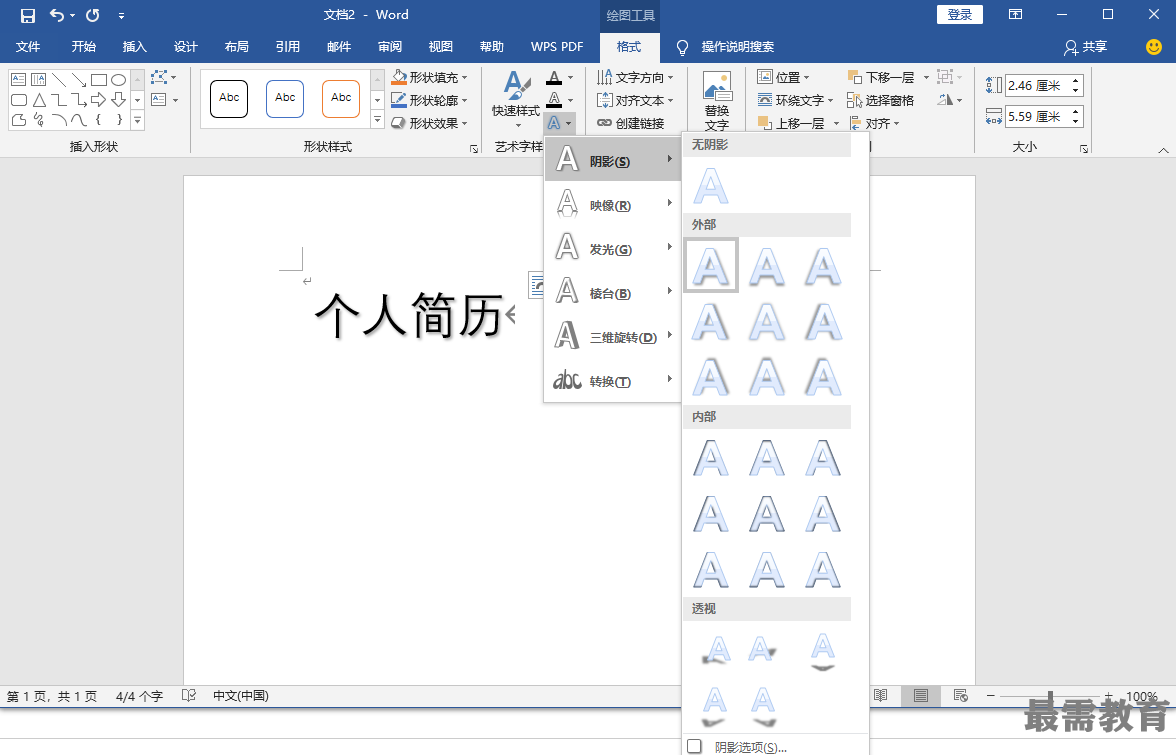The width and height of the screenshot is (1176, 755).
Task: Open the 文字方向 text direction dropdown
Action: 635,77
